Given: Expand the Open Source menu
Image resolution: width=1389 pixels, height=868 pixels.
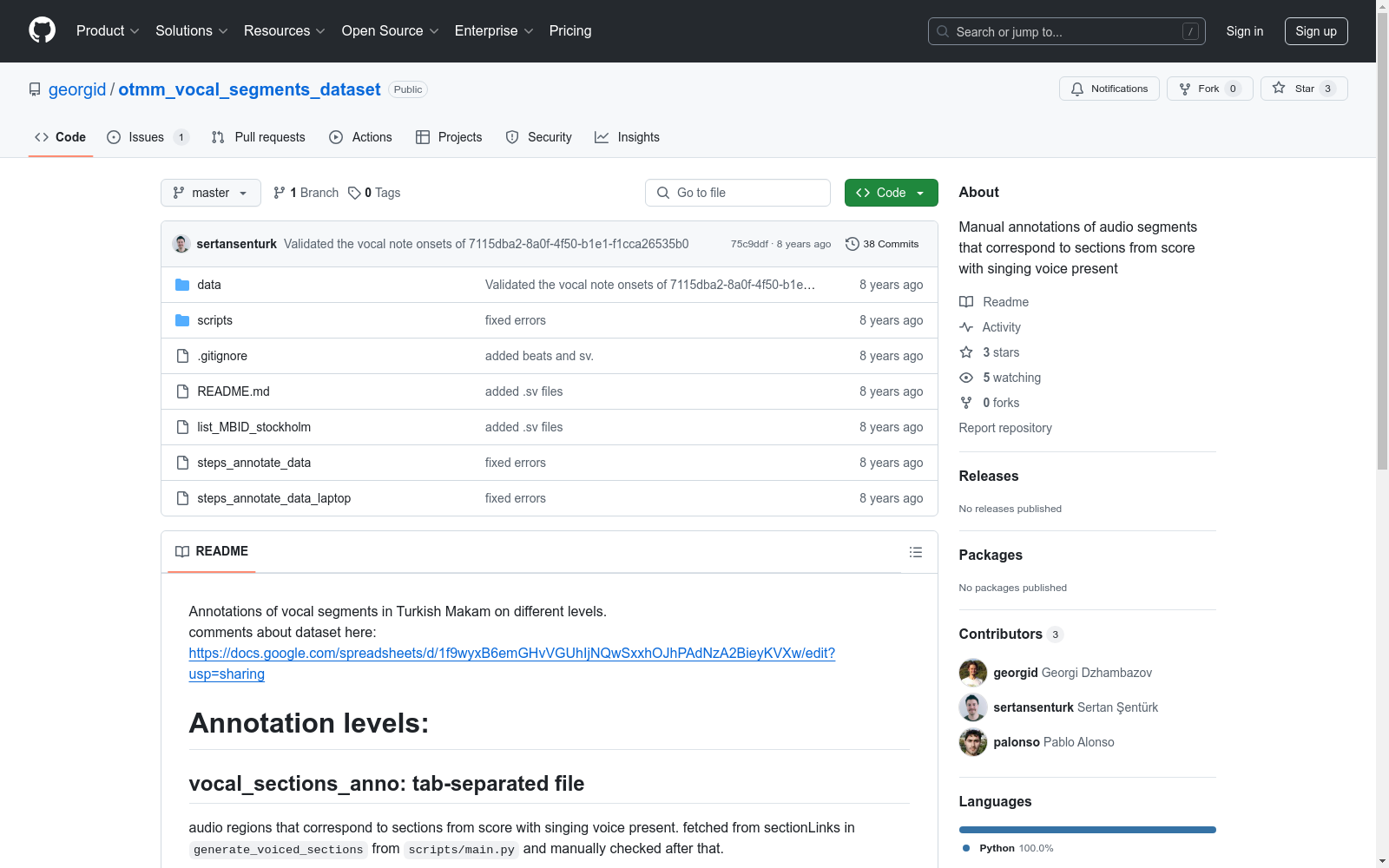Looking at the screenshot, I should click(391, 31).
